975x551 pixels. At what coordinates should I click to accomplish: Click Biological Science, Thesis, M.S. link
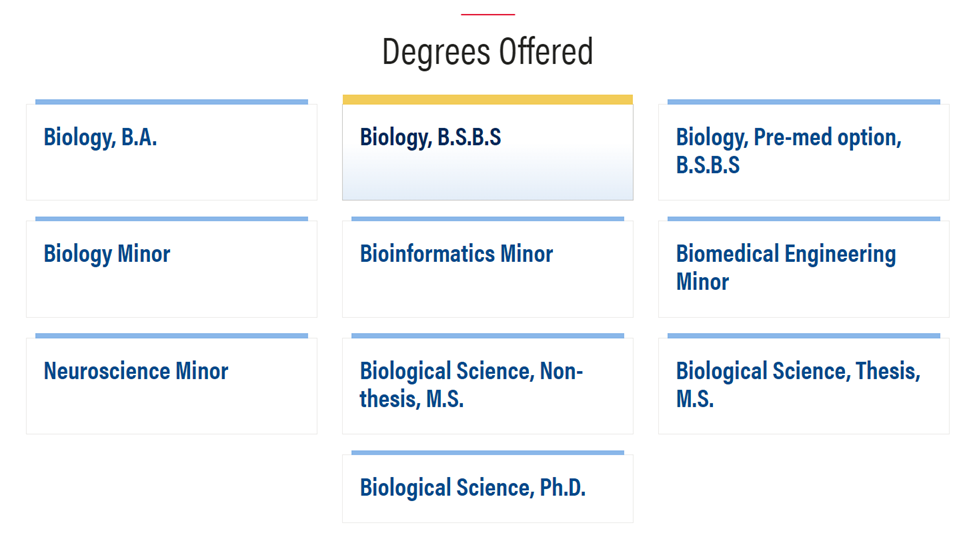coord(797,384)
